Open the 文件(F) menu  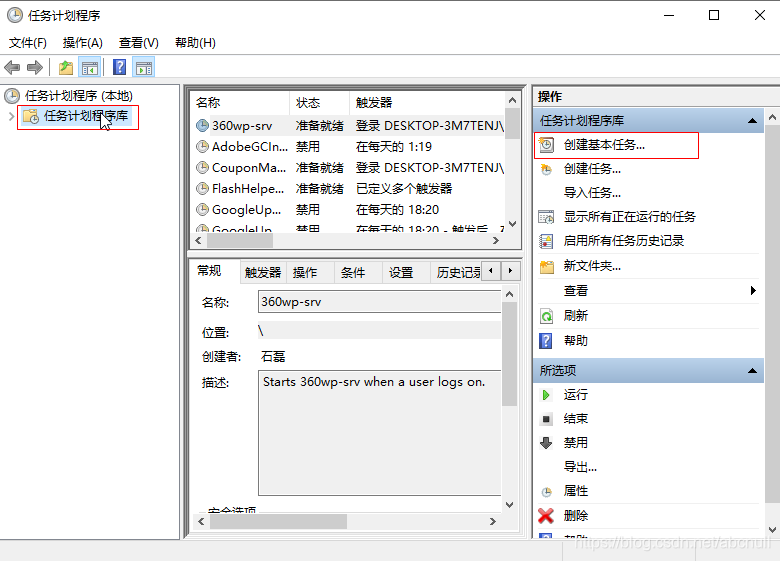coord(28,43)
